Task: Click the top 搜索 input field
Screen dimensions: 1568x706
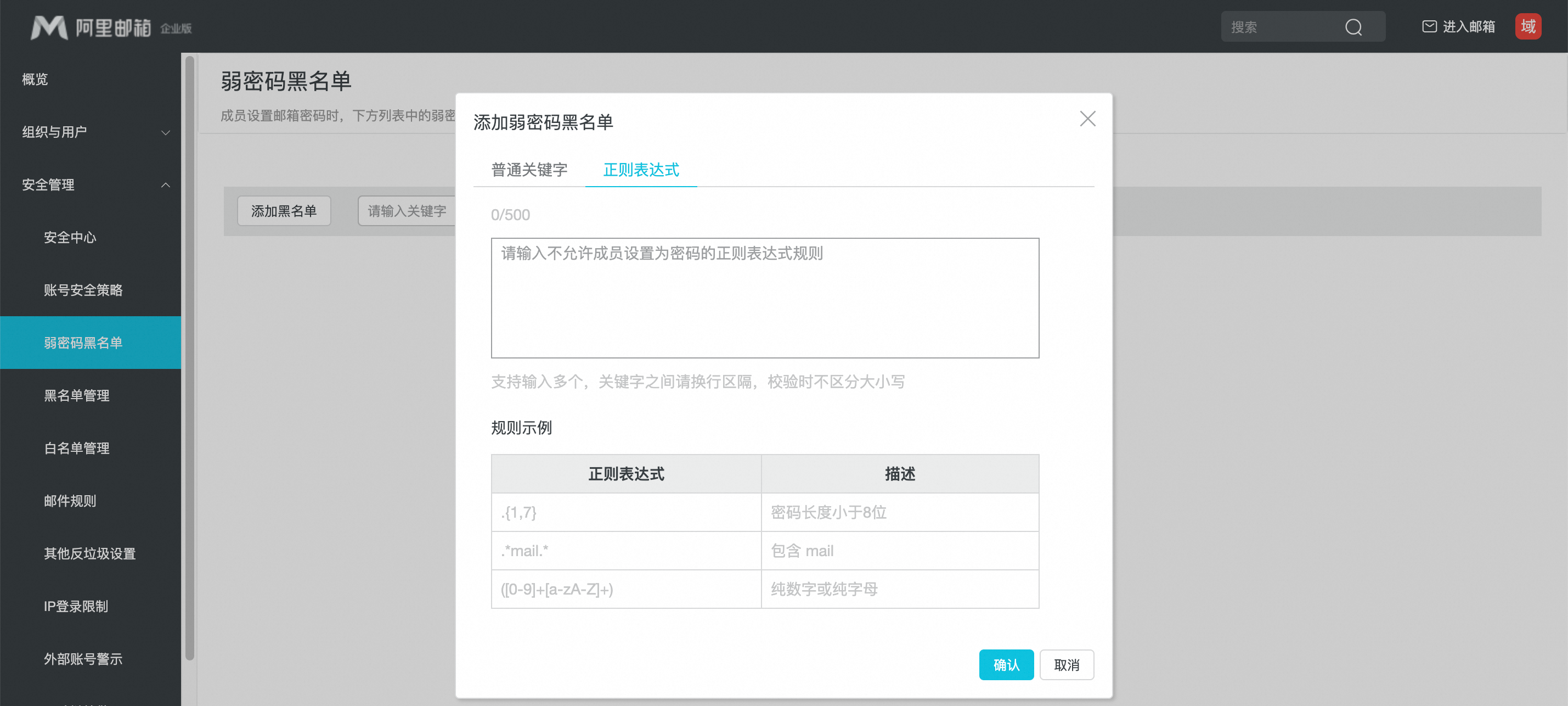Action: [x=1278, y=27]
